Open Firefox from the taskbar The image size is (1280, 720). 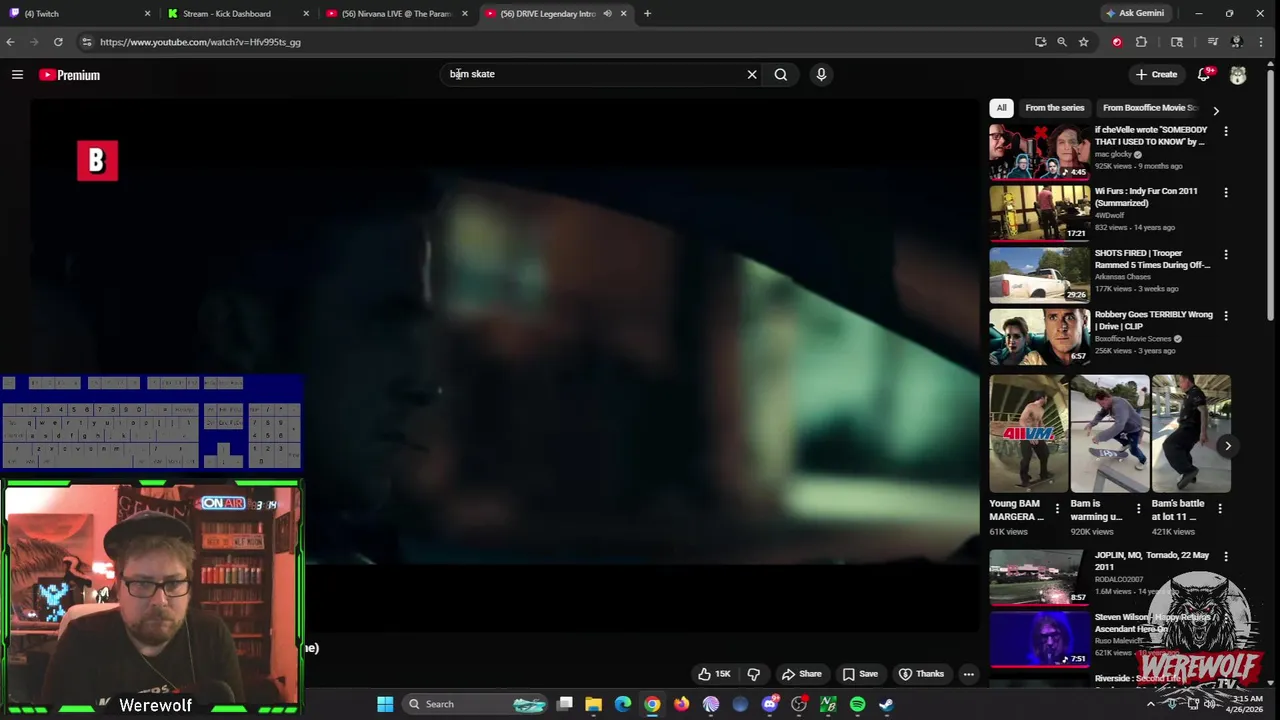(x=681, y=704)
